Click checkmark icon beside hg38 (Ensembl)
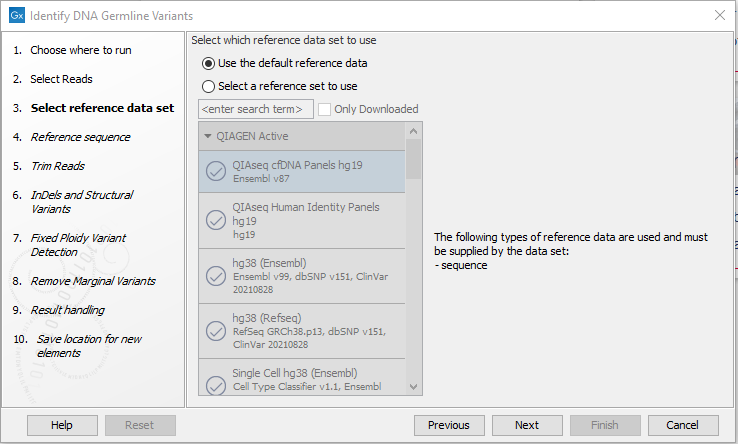The height and width of the screenshot is (444, 738). pyautogui.click(x=216, y=276)
